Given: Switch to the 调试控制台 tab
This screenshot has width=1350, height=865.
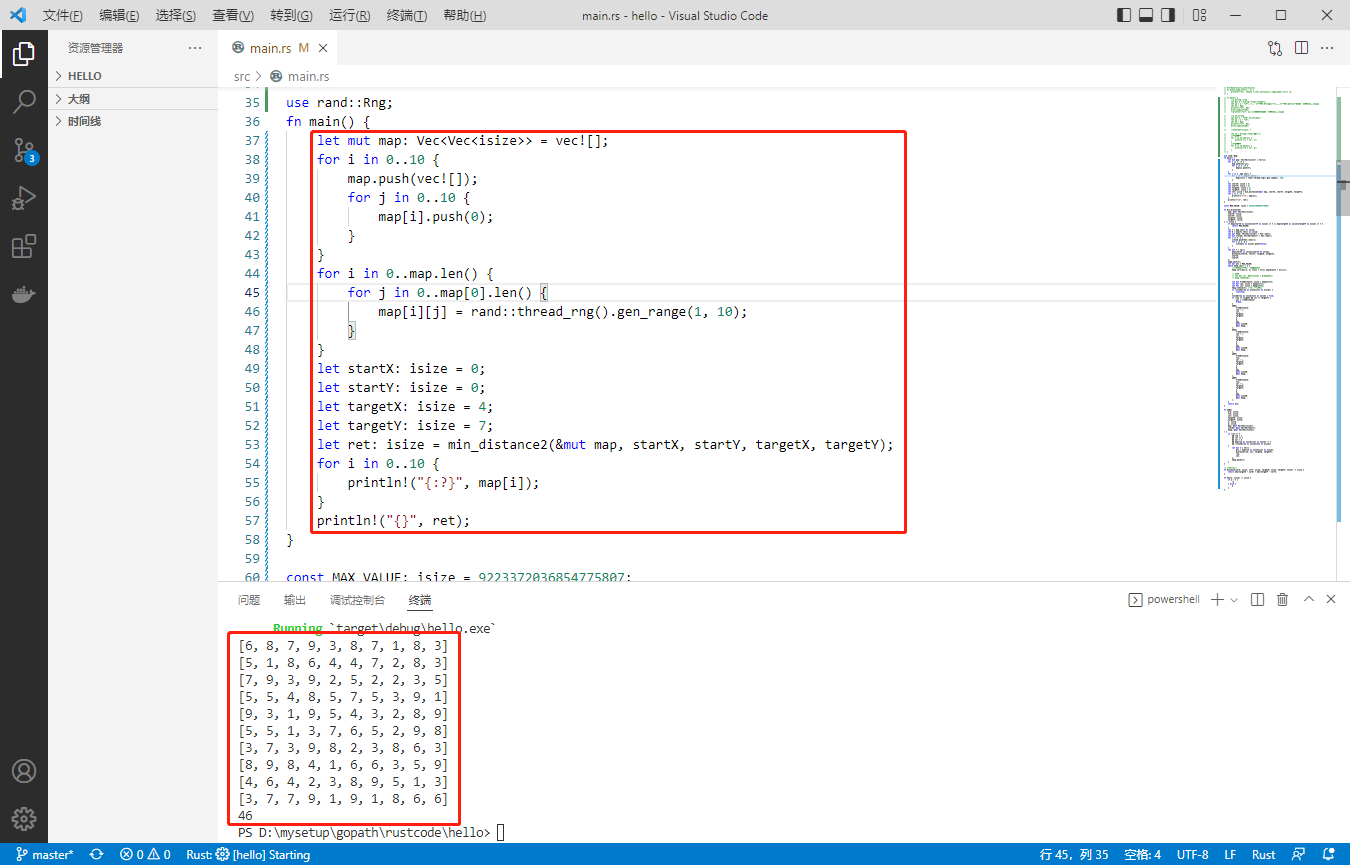Looking at the screenshot, I should 358,600.
